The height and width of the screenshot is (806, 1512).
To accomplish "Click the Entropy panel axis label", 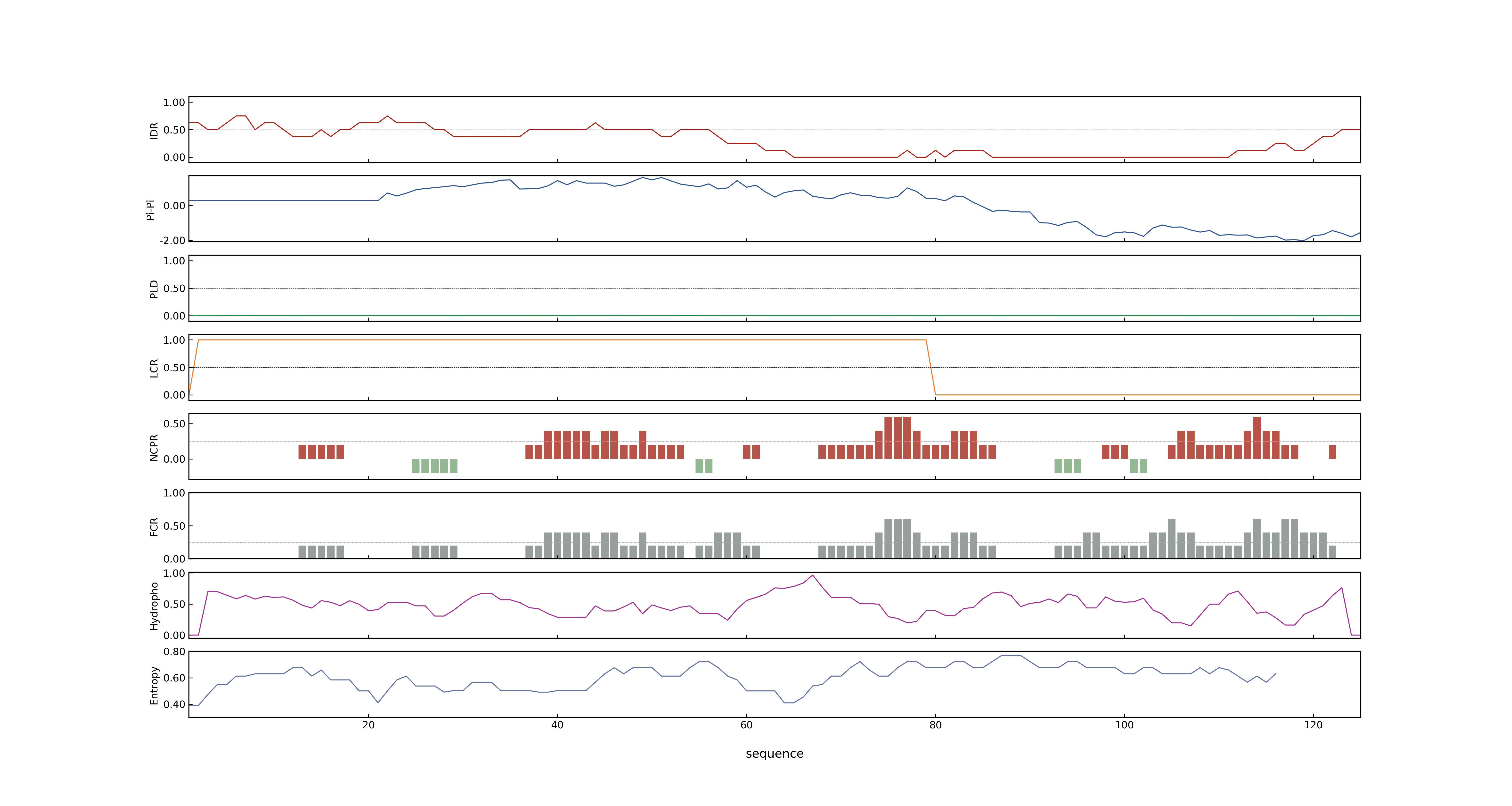I will pos(154,685).
